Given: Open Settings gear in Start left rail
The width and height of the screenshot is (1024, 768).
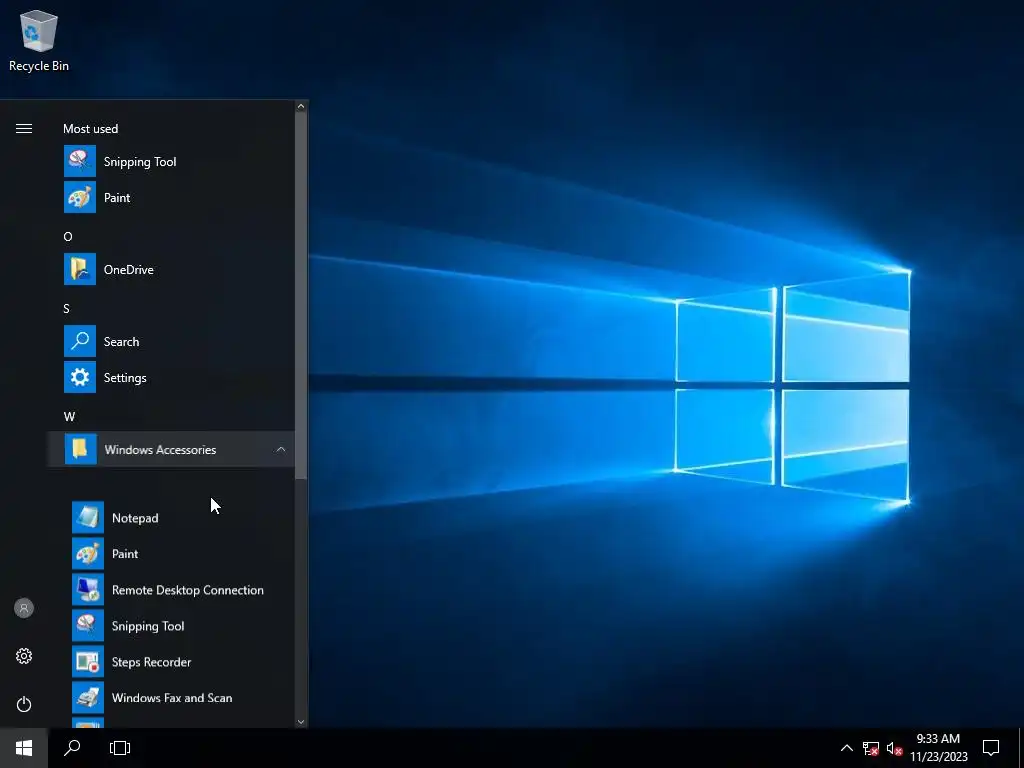Looking at the screenshot, I should [x=24, y=656].
